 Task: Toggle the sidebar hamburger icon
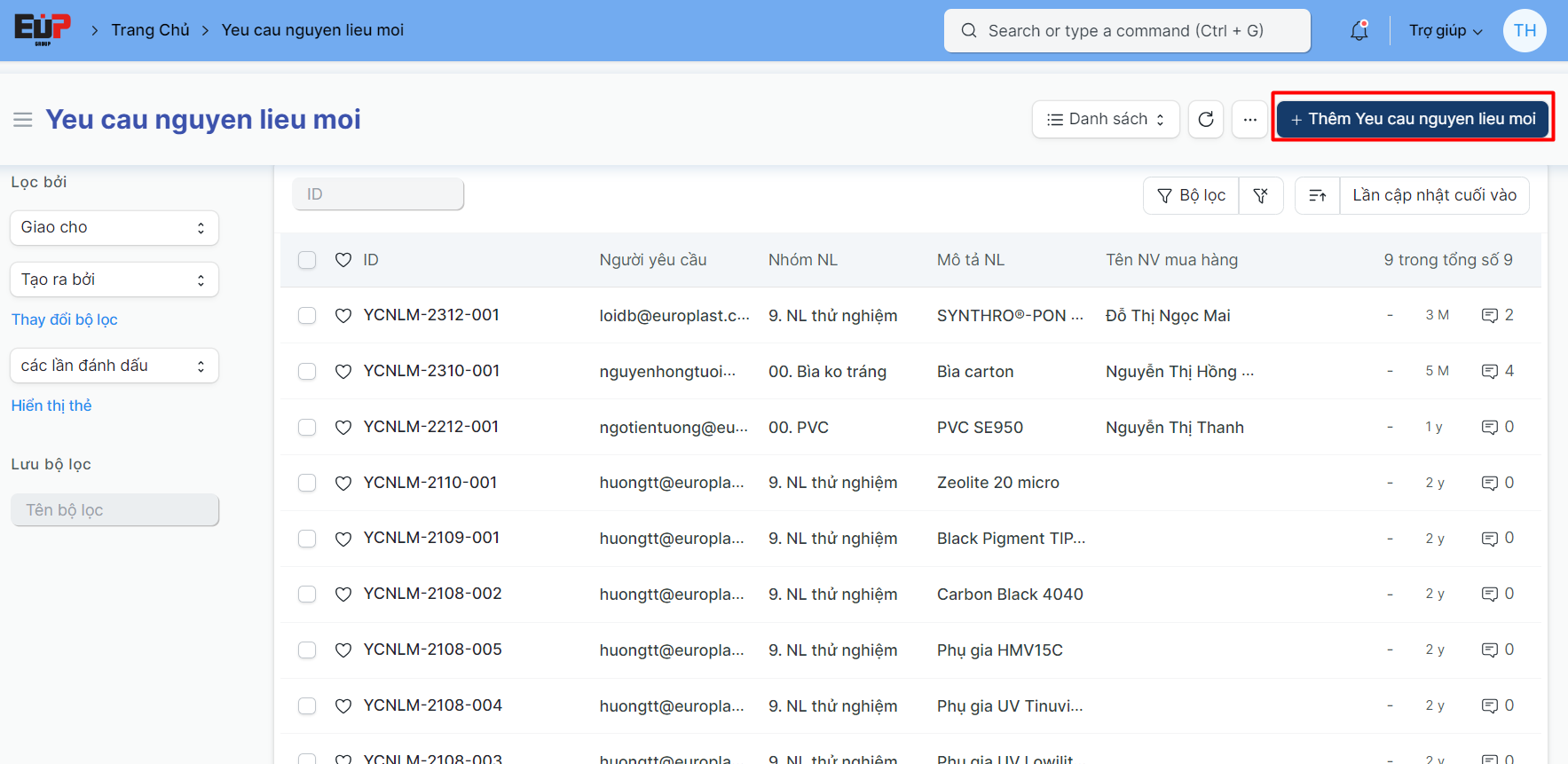point(23,120)
